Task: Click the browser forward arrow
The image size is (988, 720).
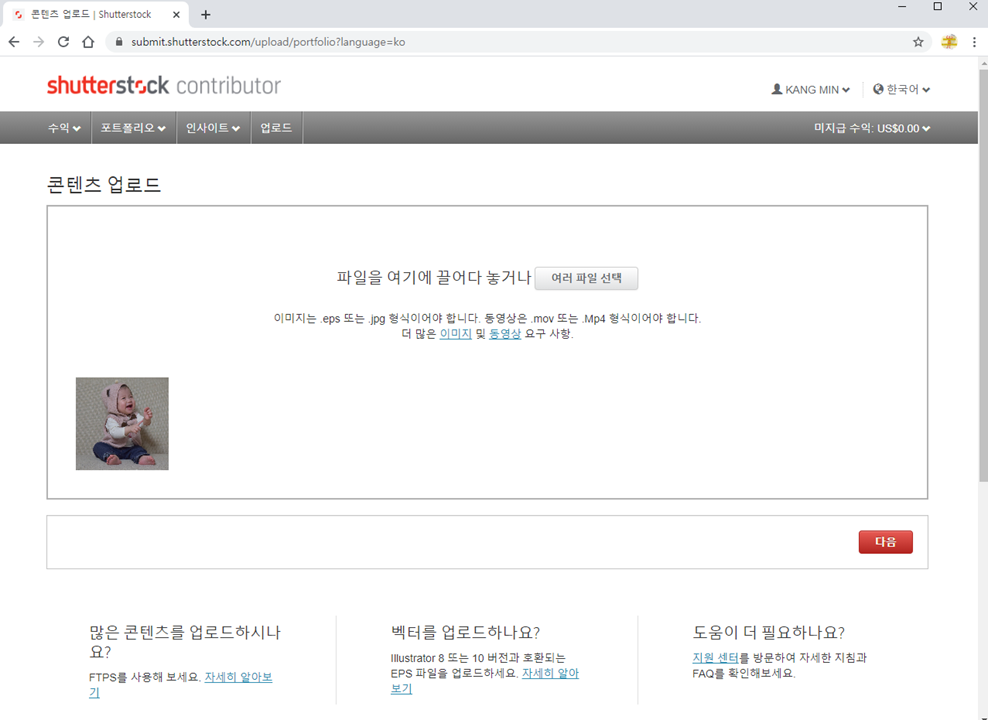Action: pos(38,42)
